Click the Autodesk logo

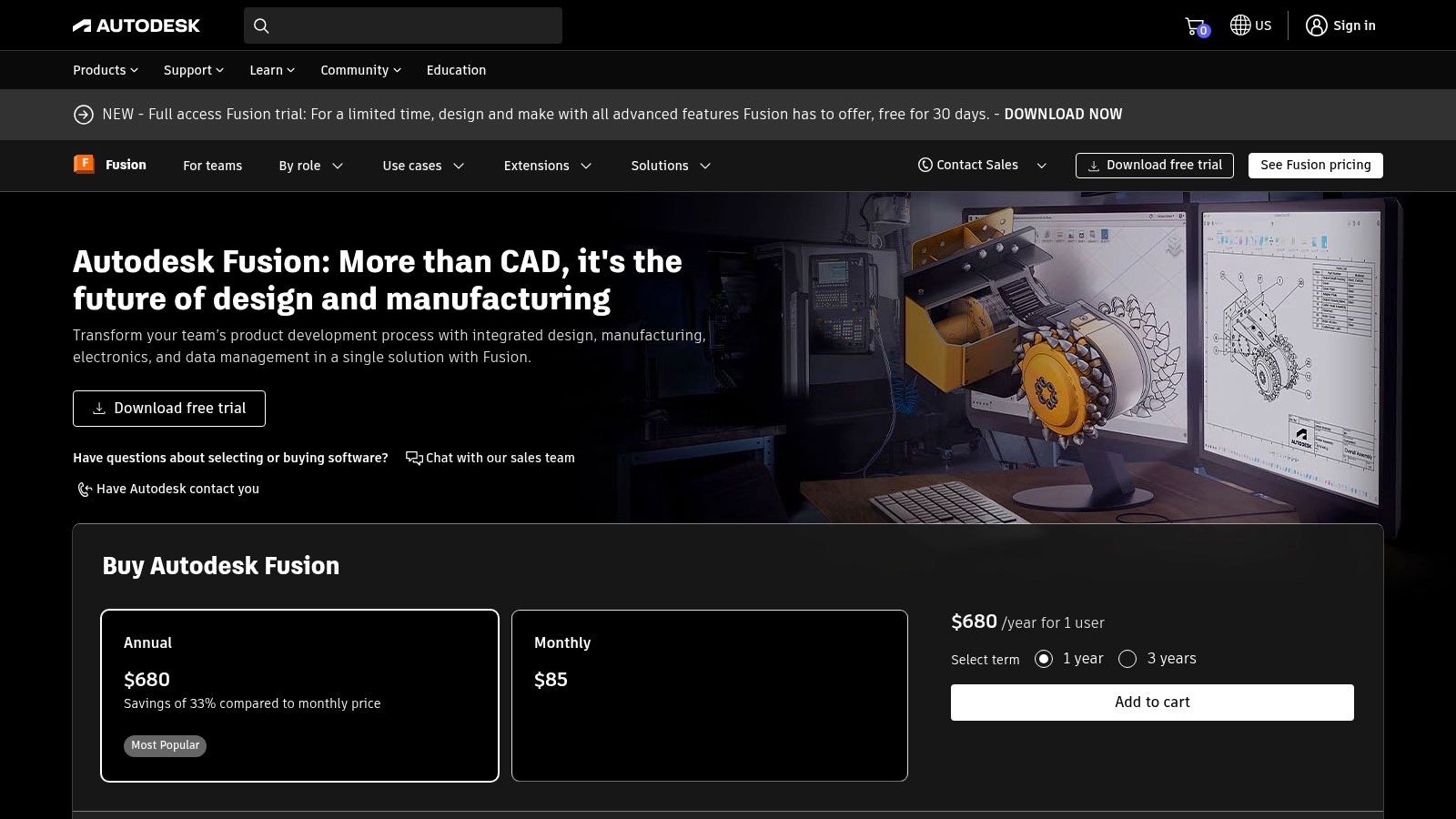[x=136, y=25]
